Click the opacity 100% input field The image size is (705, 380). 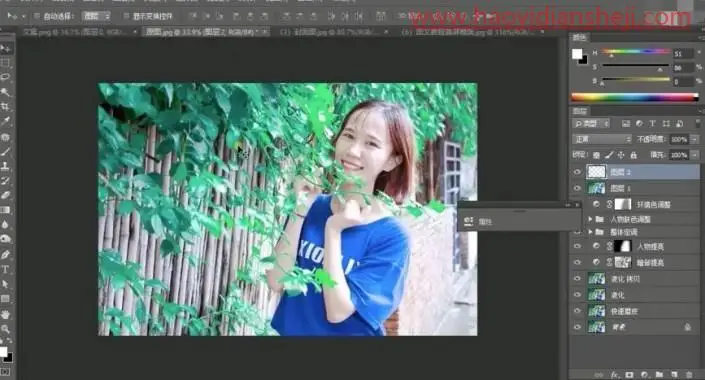coord(679,139)
